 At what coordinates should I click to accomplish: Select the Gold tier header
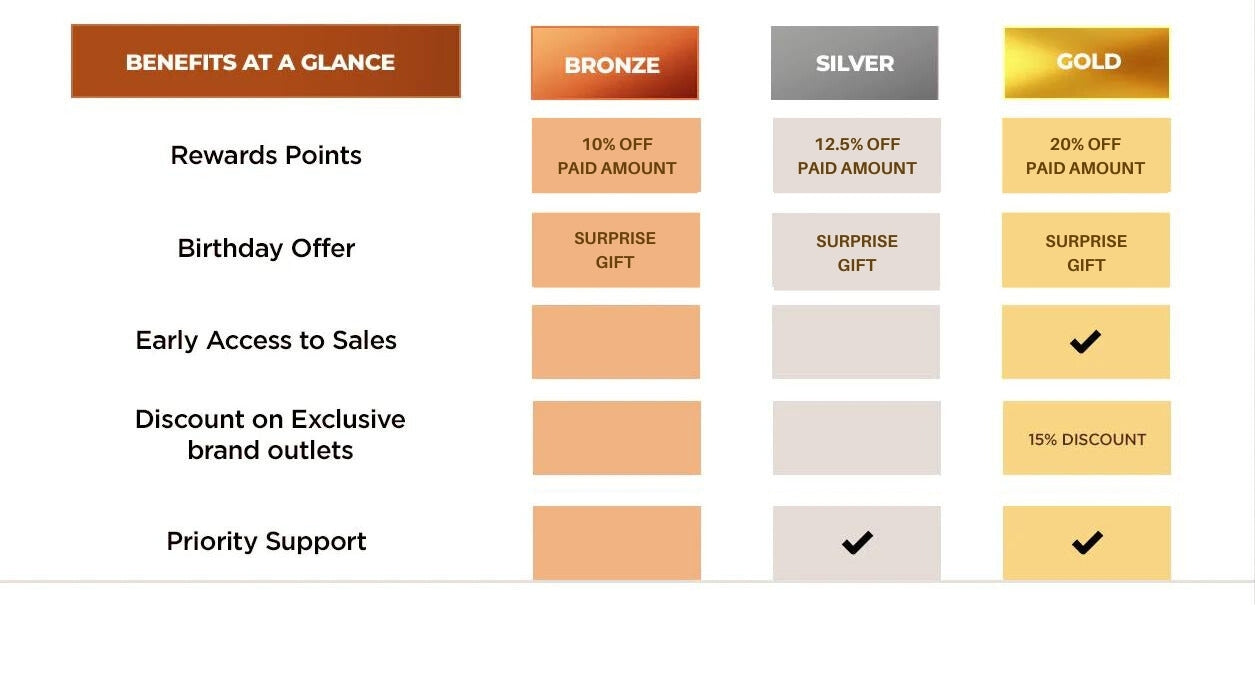tap(1087, 62)
